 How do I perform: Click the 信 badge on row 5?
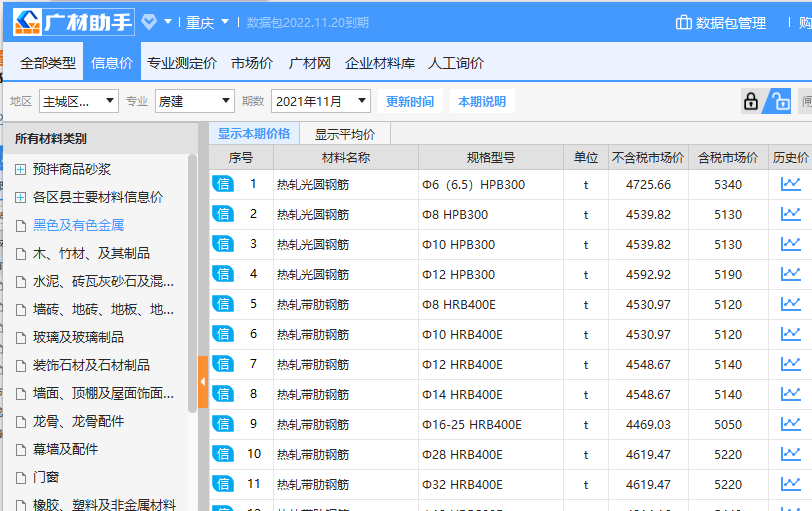[223, 304]
